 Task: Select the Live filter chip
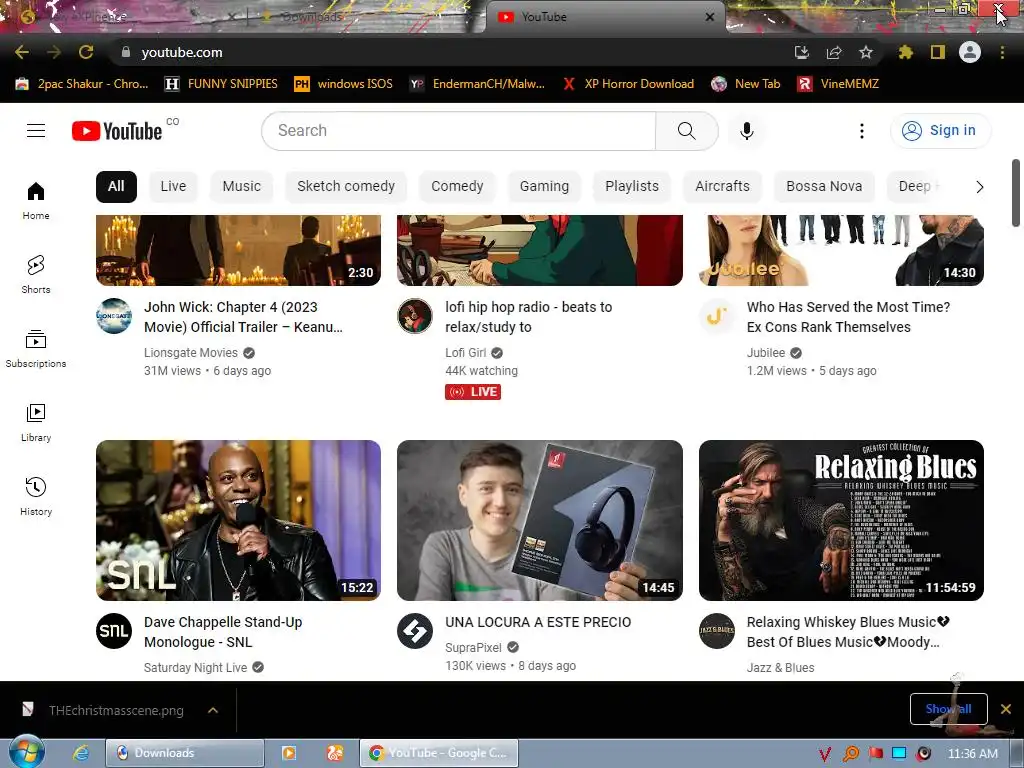pos(173,187)
